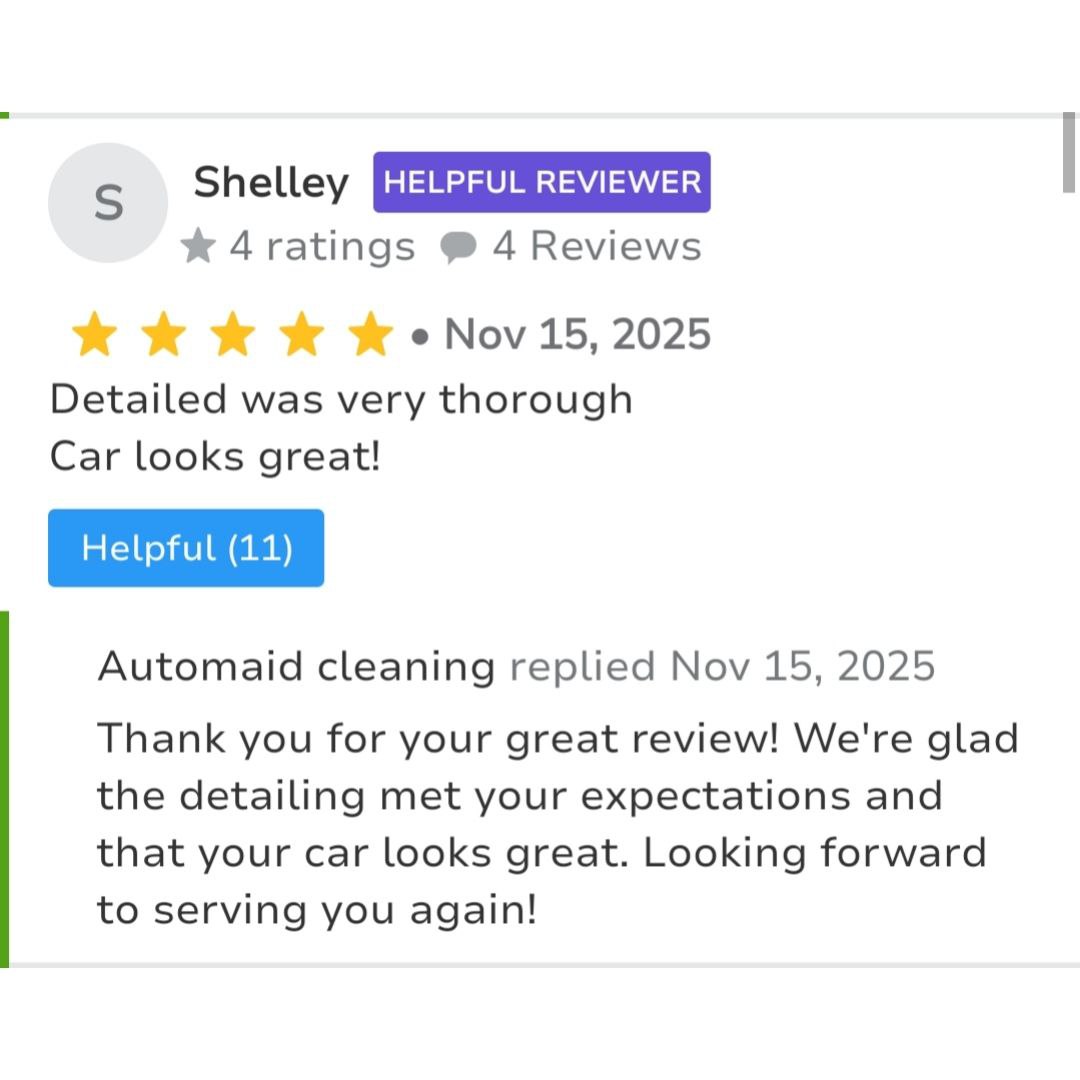This screenshot has height=1080, width=1080.
Task: Open Automaid cleaning business name
Action: (x=297, y=667)
